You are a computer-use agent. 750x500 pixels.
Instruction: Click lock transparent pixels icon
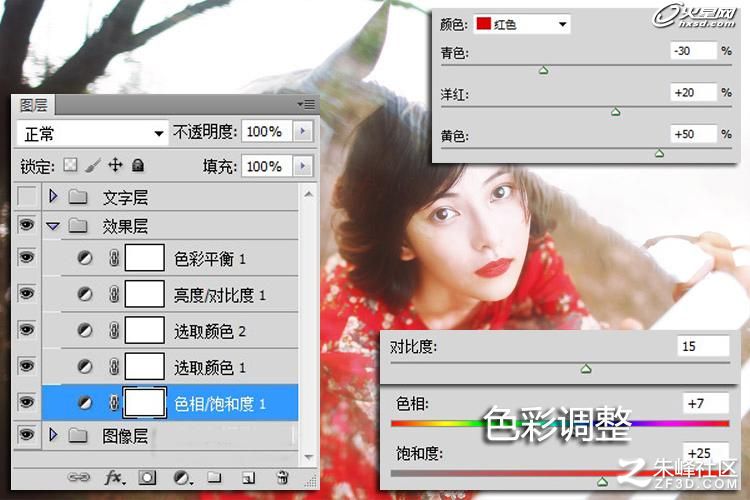(x=70, y=166)
